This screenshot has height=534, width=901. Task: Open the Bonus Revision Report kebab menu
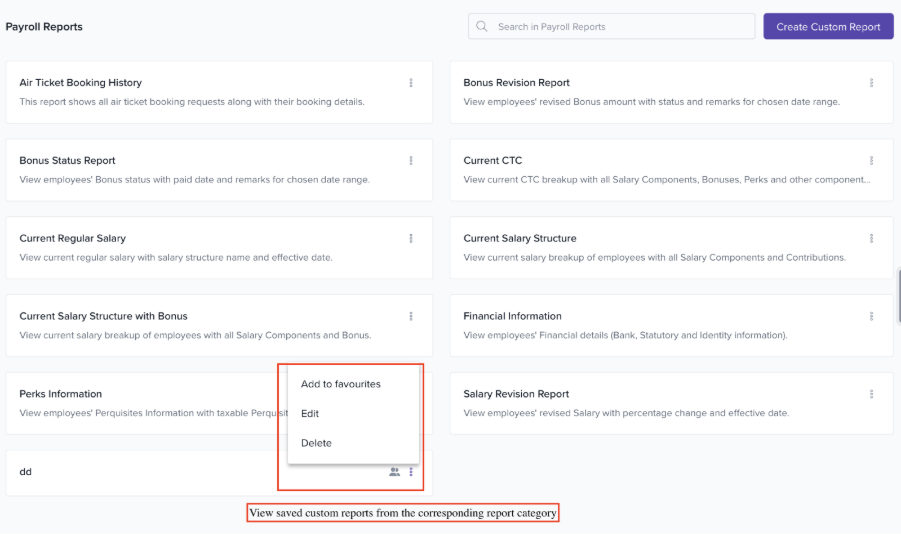871,83
